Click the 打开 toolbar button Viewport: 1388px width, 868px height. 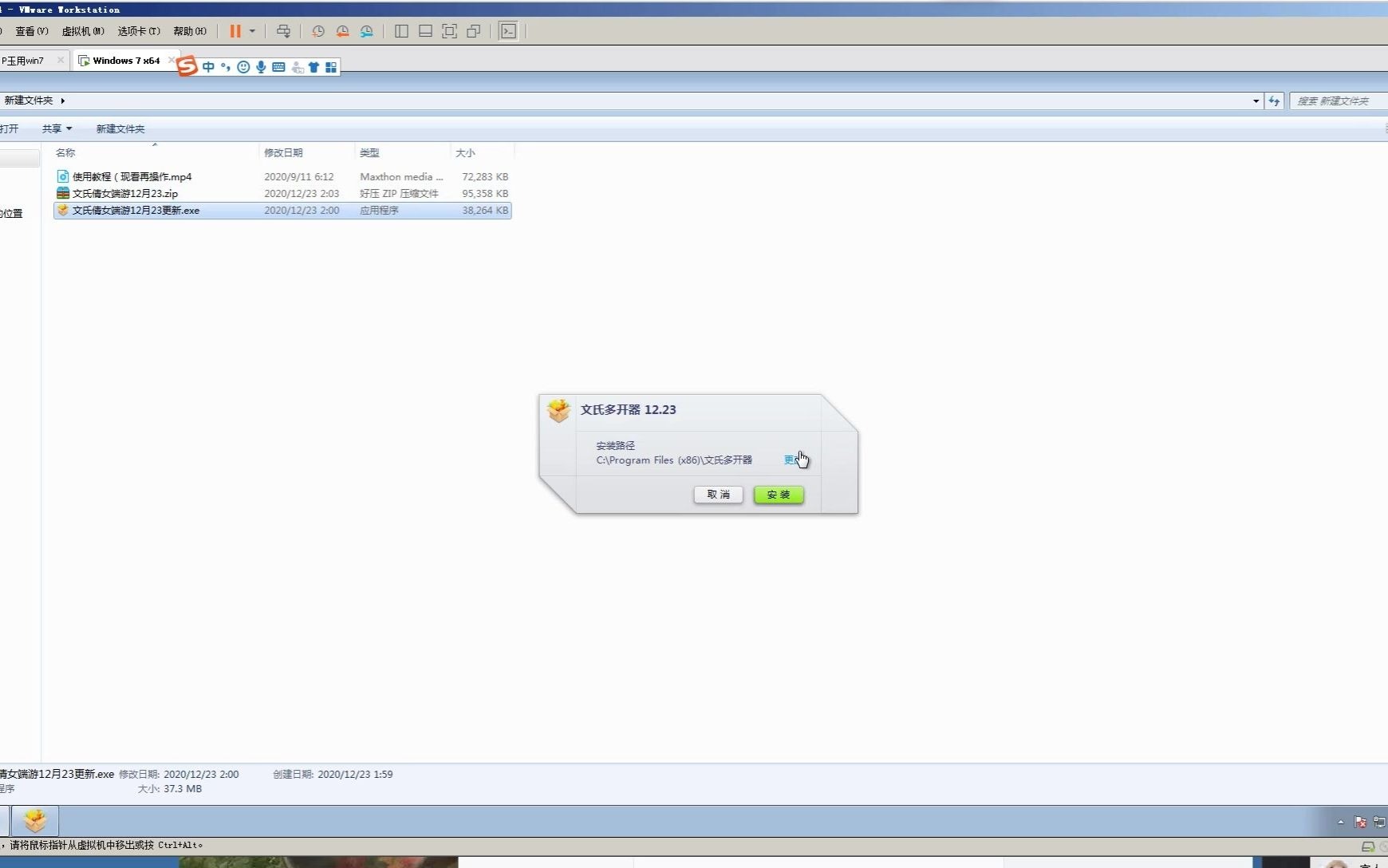[x=9, y=128]
